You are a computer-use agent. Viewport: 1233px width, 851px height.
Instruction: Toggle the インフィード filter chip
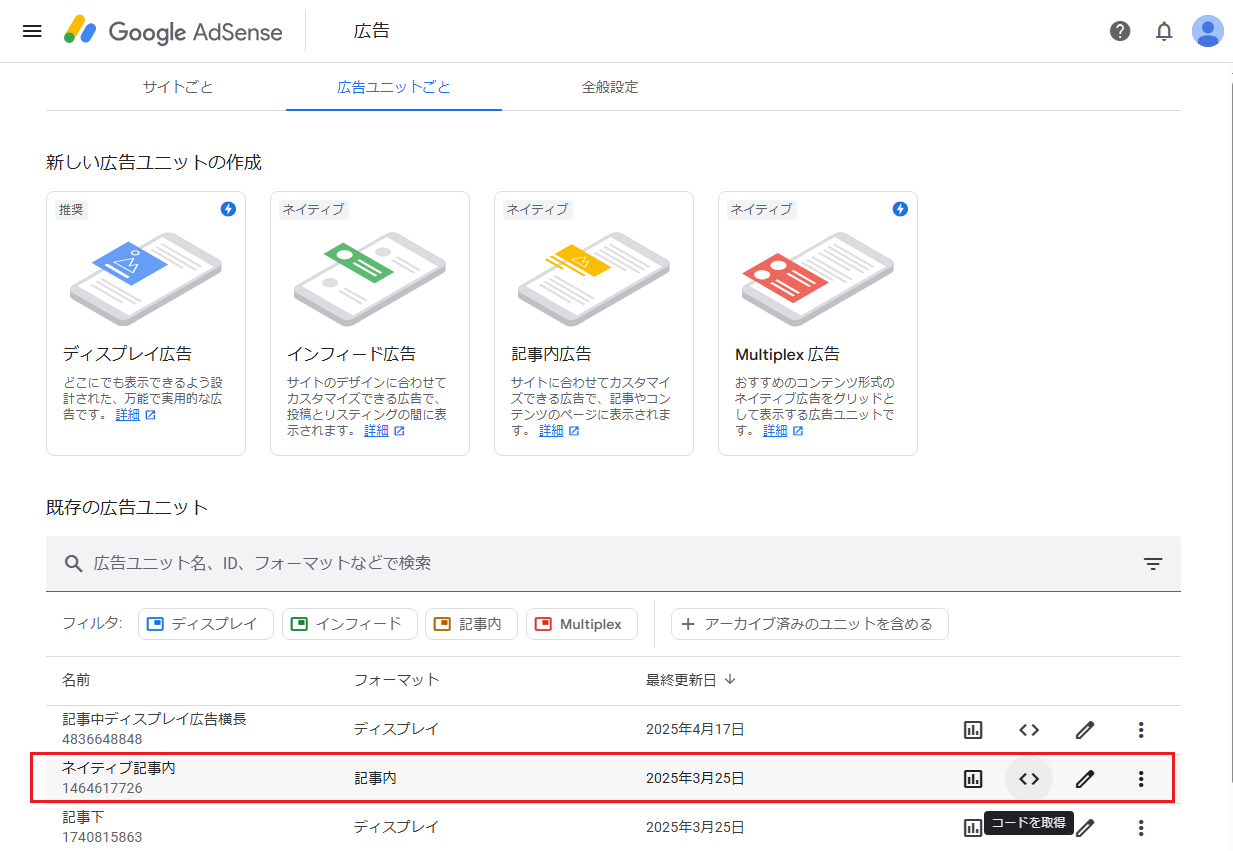coord(349,624)
